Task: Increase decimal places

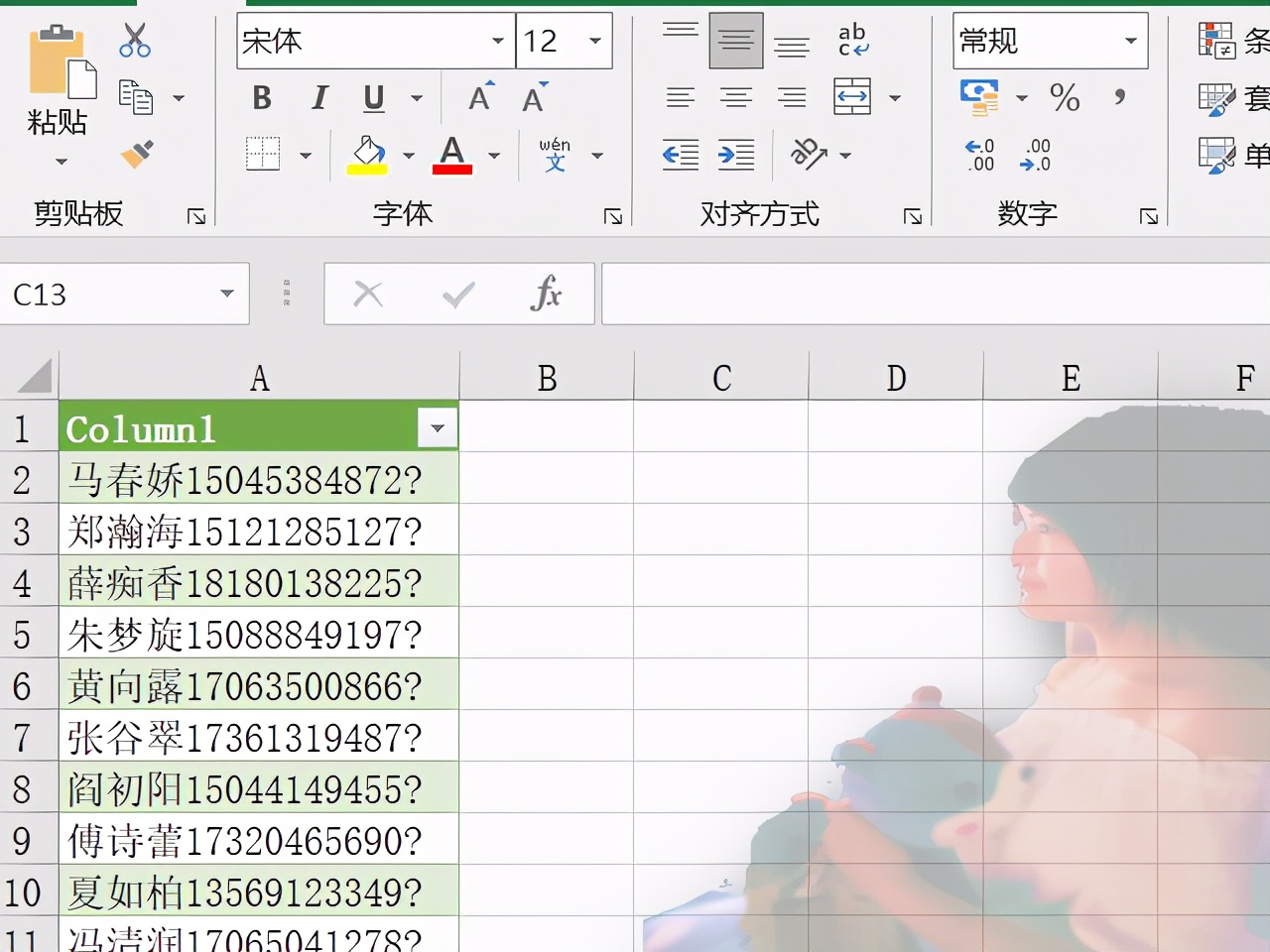Action: pyautogui.click(x=980, y=155)
